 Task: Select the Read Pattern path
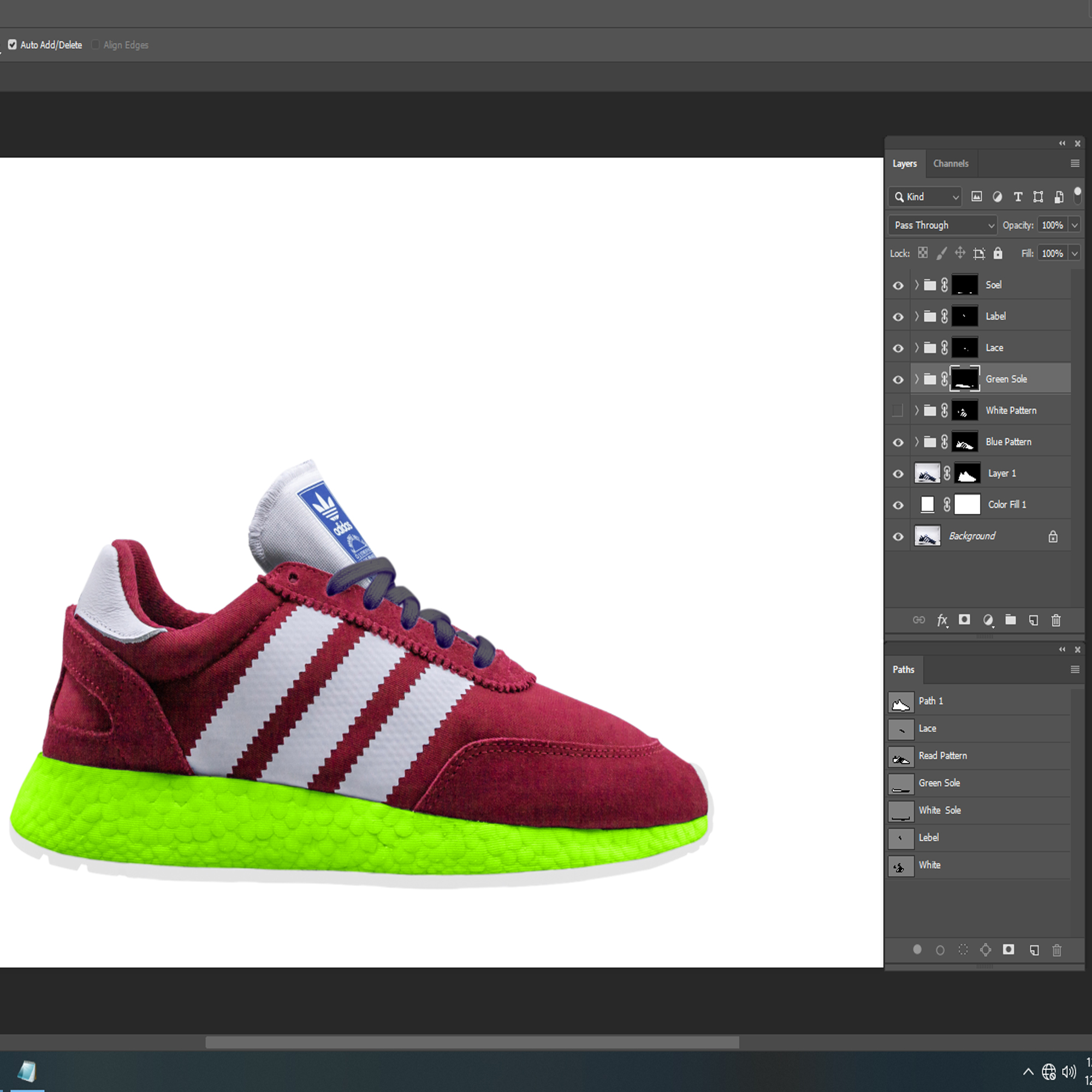(x=942, y=756)
